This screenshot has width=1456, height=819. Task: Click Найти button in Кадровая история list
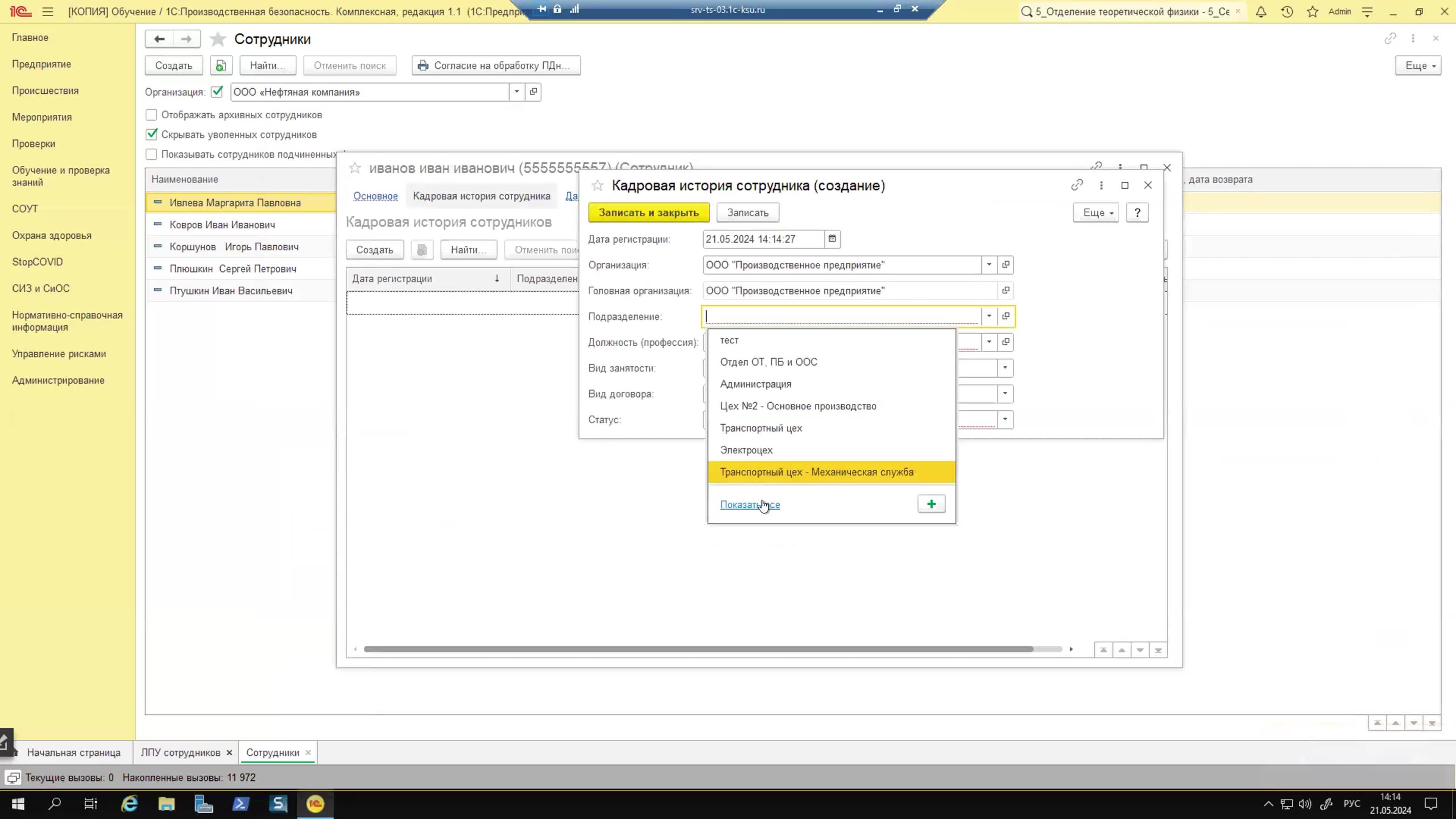[x=469, y=250]
